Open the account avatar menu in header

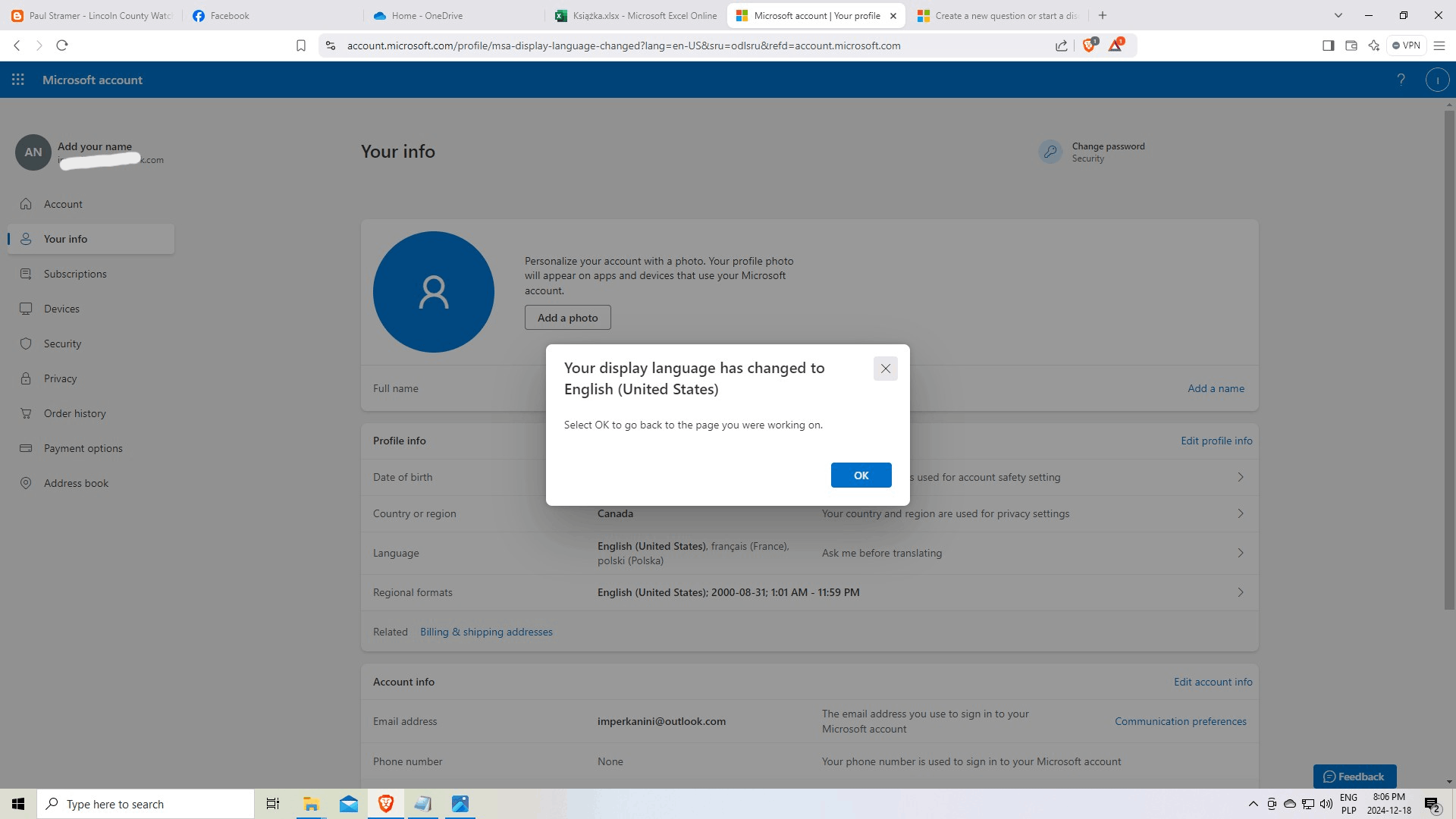click(x=1437, y=80)
